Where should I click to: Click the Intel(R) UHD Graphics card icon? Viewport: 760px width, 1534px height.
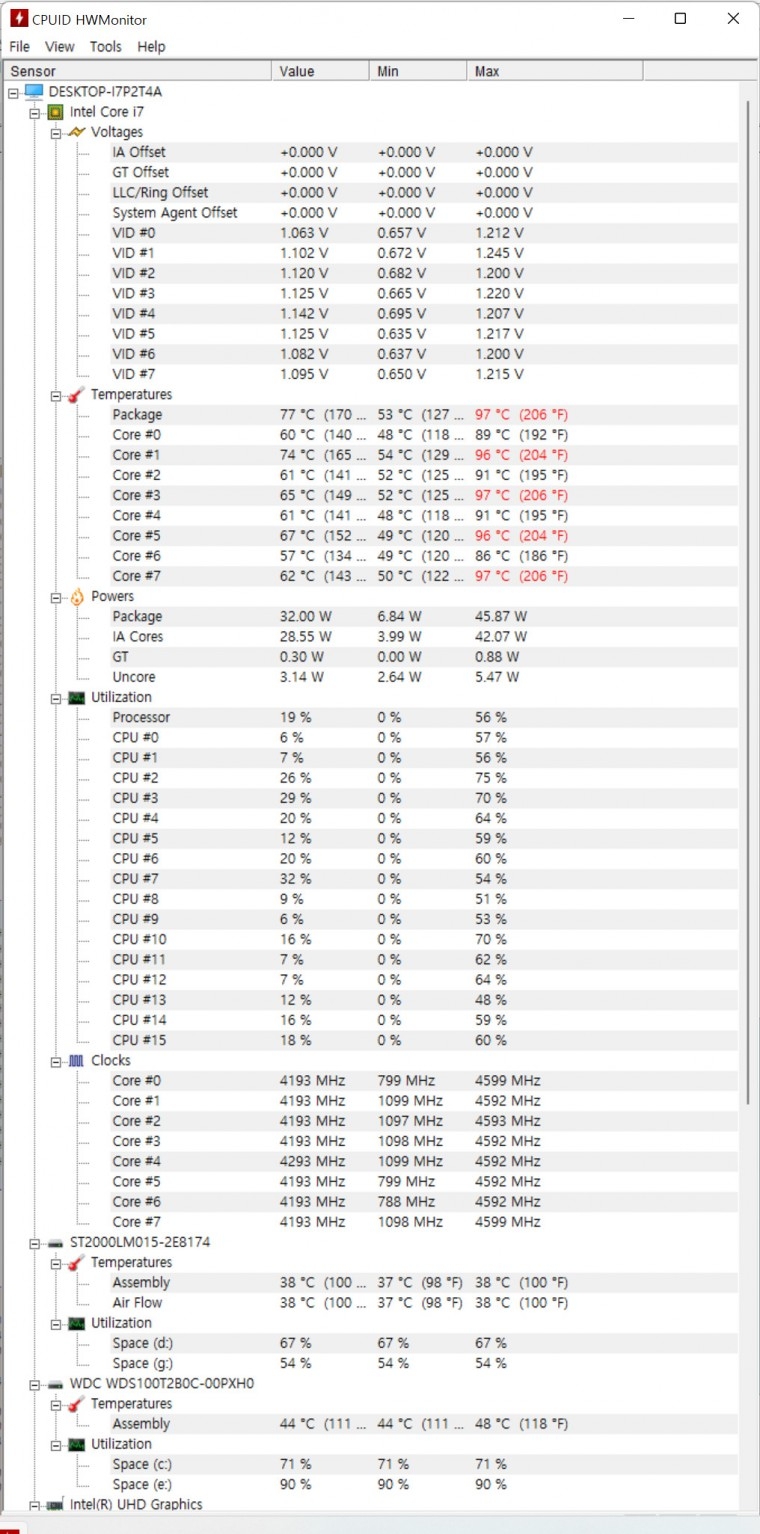(x=55, y=1505)
